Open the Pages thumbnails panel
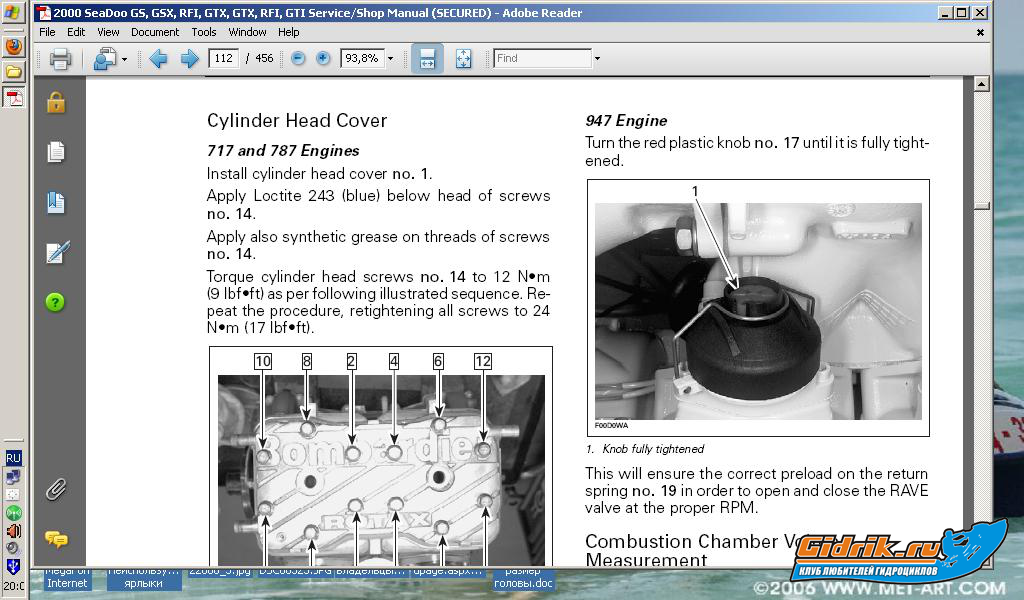This screenshot has width=1024, height=600. tap(56, 152)
